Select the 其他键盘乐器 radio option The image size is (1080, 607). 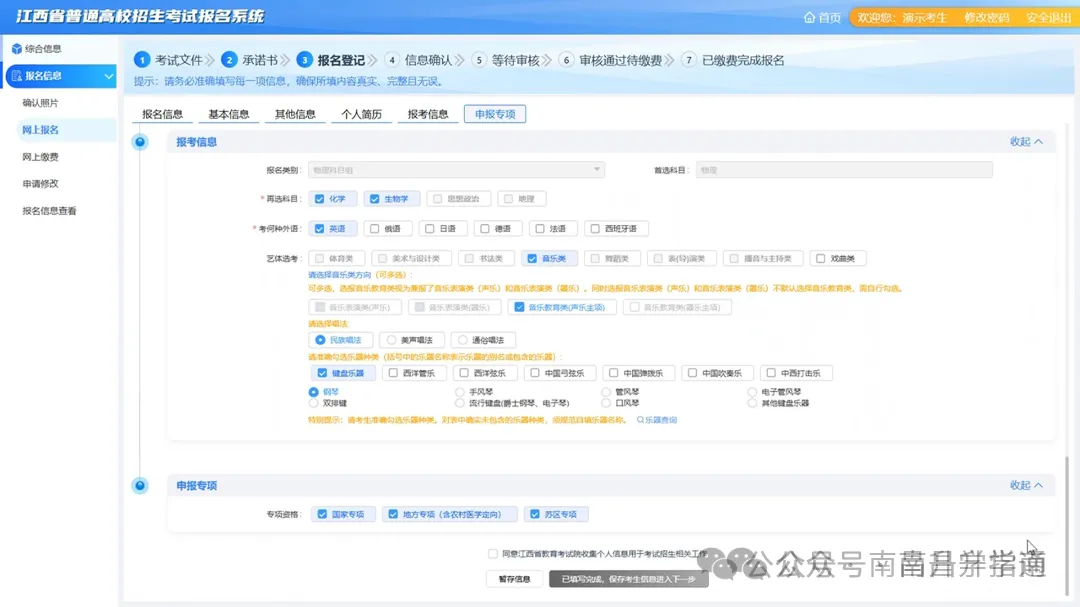[752, 403]
